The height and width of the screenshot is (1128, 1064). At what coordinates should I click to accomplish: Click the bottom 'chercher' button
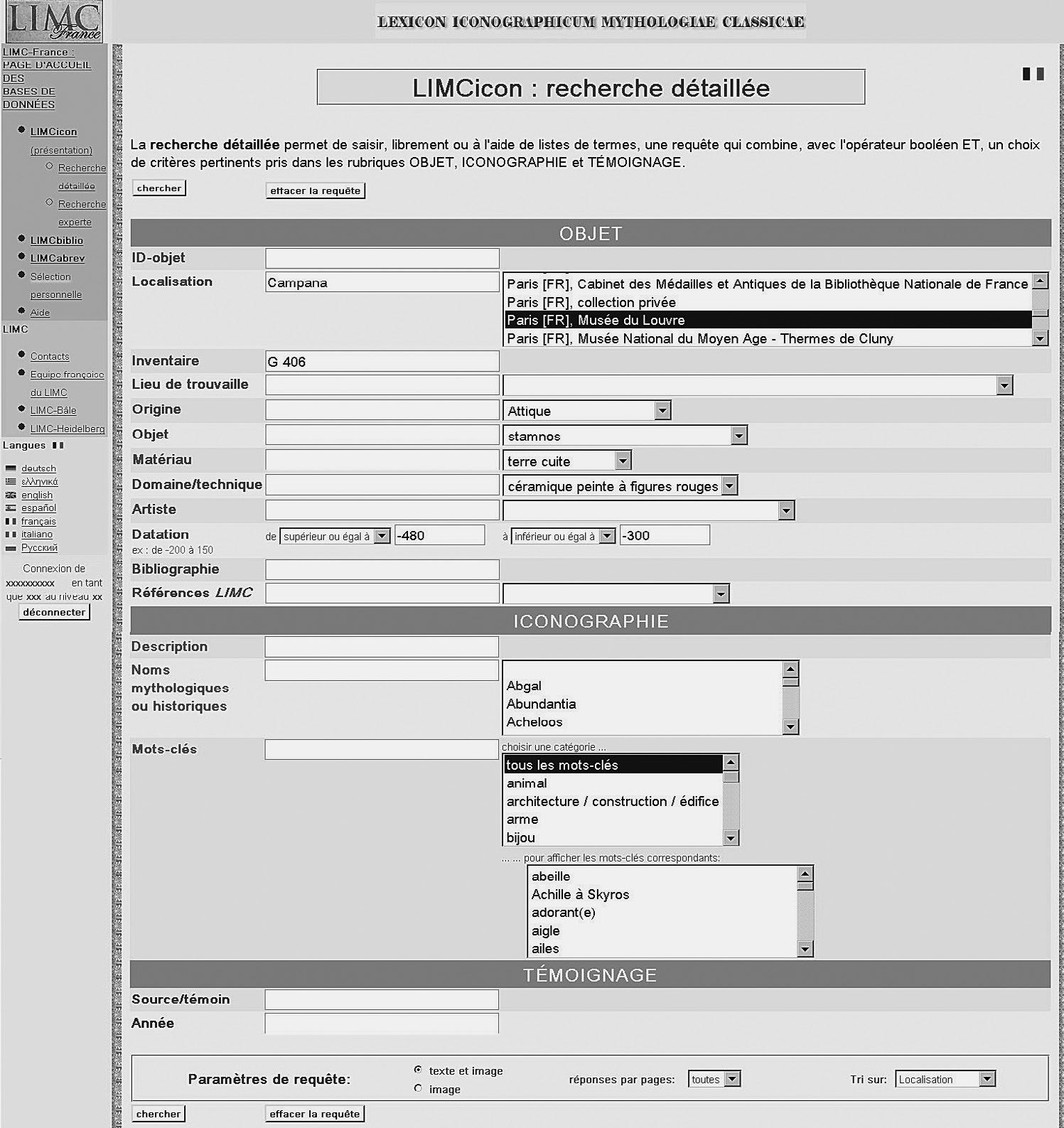pyautogui.click(x=158, y=1114)
